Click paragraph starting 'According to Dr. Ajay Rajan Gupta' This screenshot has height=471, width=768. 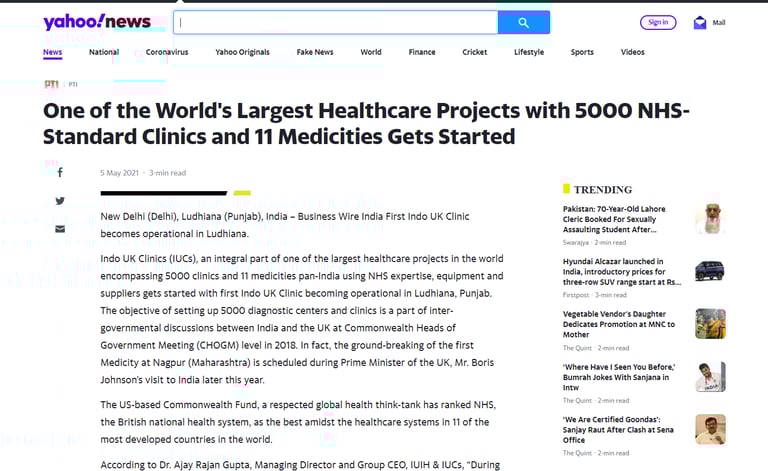300,465
